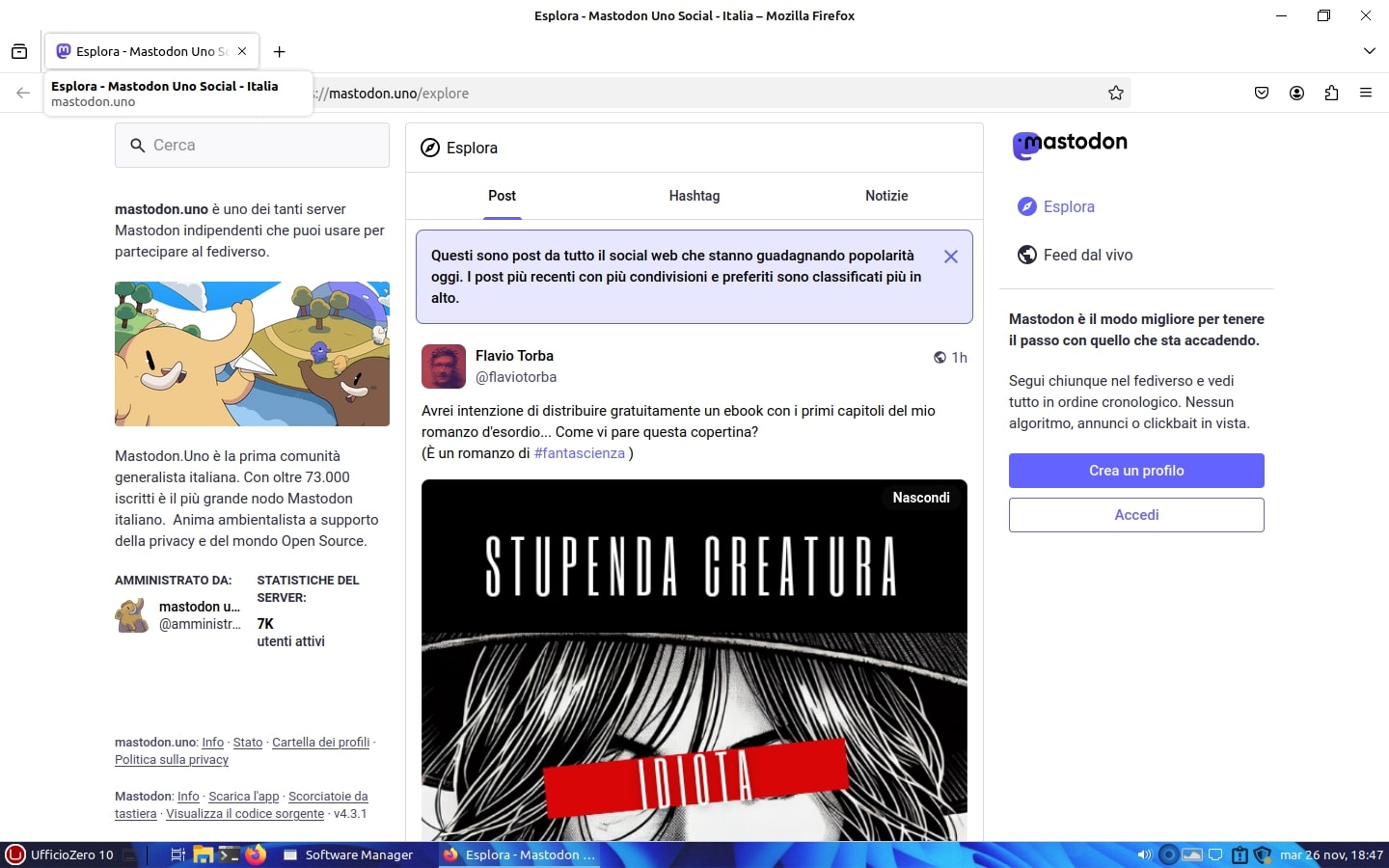This screenshot has height=868, width=1389.
Task: Open mastodon.uno Info link
Action: click(x=212, y=743)
